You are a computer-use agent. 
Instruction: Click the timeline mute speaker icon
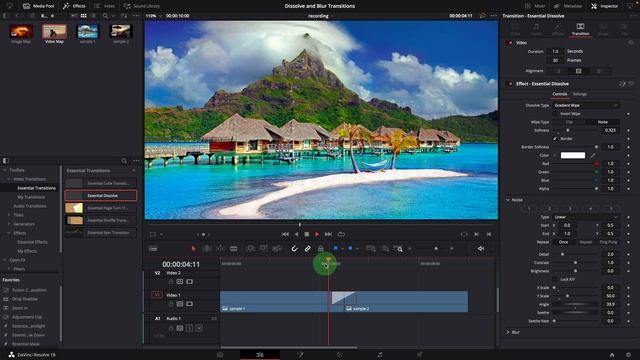point(481,249)
